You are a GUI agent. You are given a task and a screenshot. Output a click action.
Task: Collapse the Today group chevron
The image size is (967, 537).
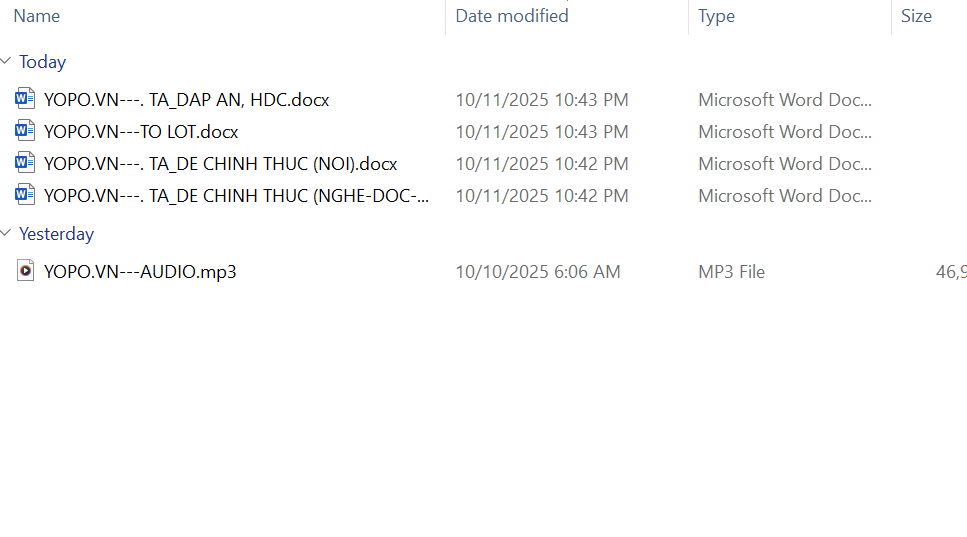7,62
